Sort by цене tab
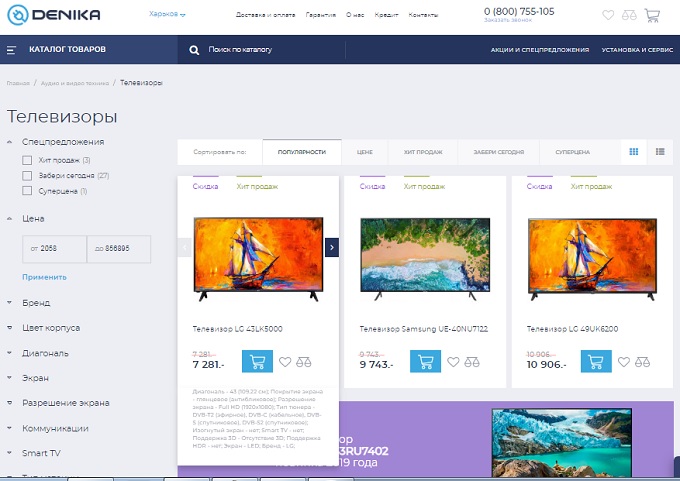 365,152
